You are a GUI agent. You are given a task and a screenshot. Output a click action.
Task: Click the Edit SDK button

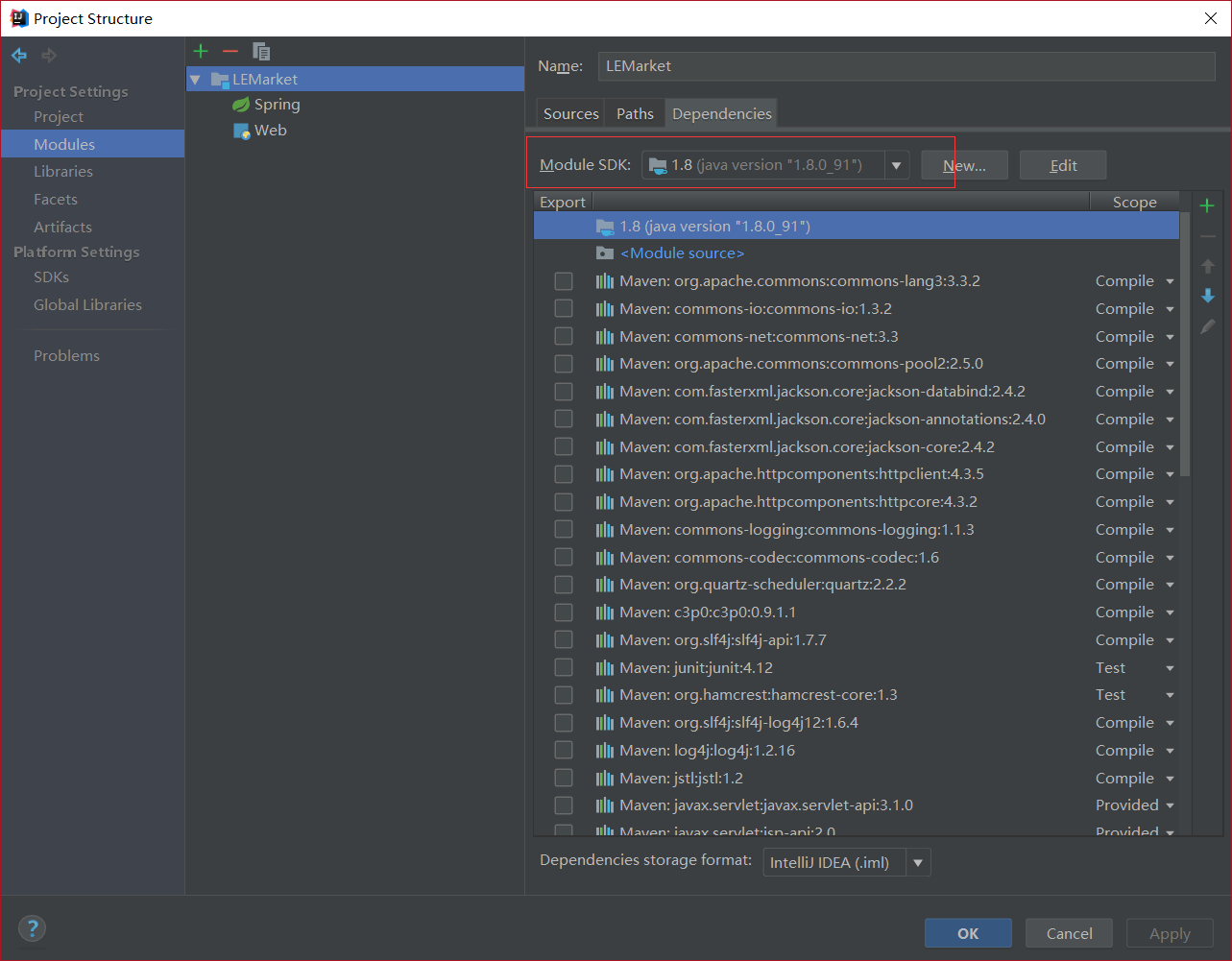[x=1063, y=165]
